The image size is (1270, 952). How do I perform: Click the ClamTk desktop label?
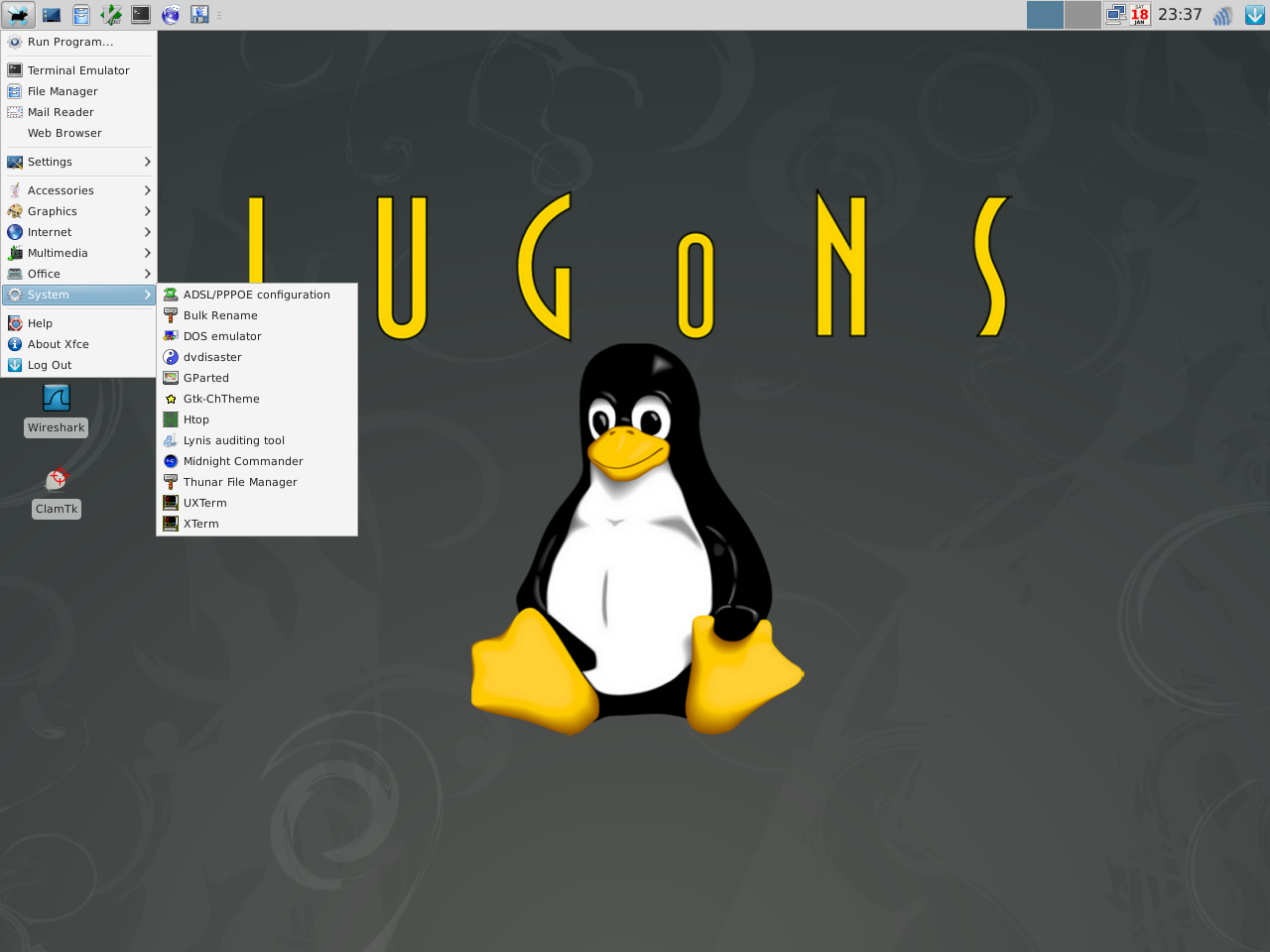57,509
